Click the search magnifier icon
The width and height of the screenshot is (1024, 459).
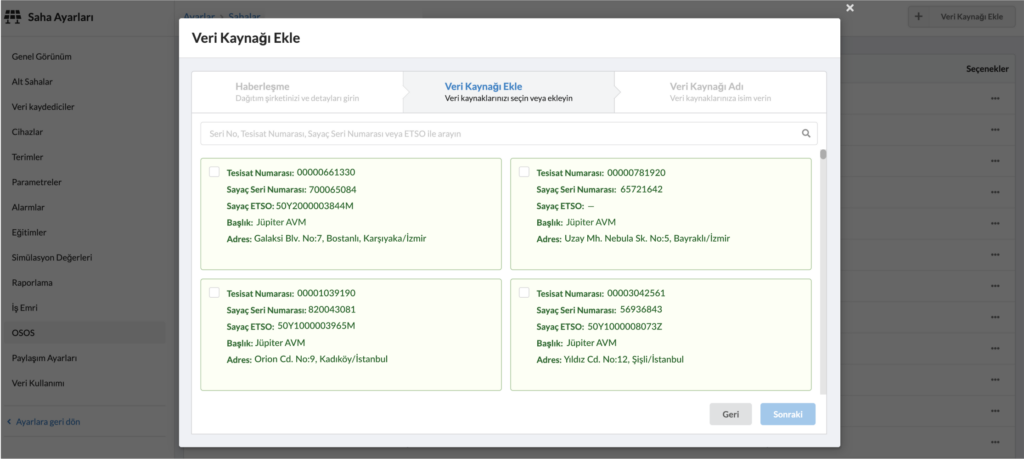click(805, 133)
